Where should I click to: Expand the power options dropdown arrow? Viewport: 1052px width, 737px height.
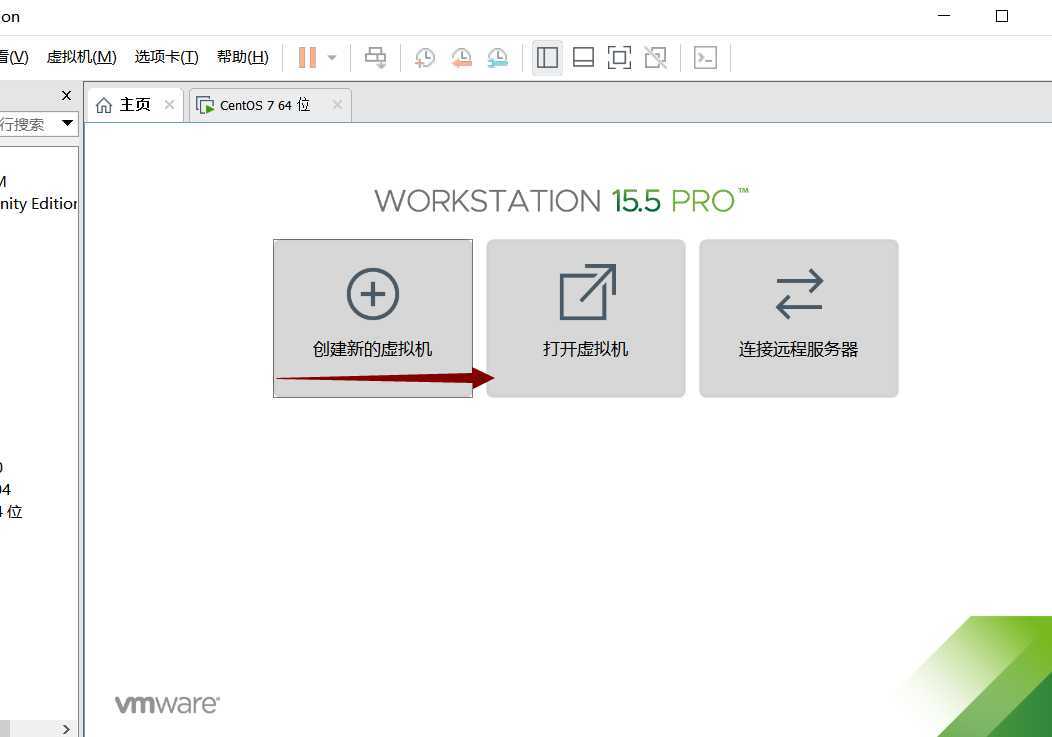(332, 58)
